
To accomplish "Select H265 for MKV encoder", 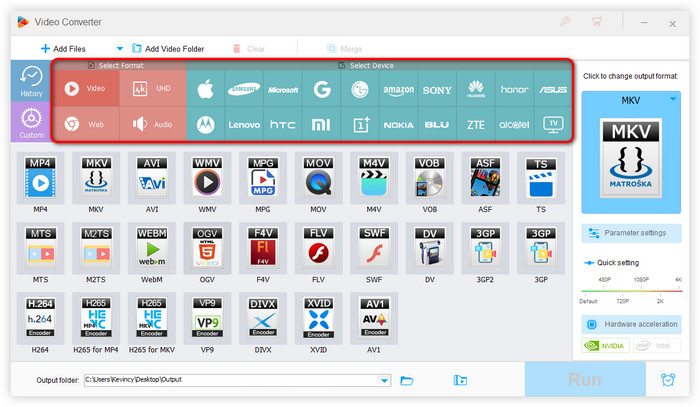I will [152, 318].
